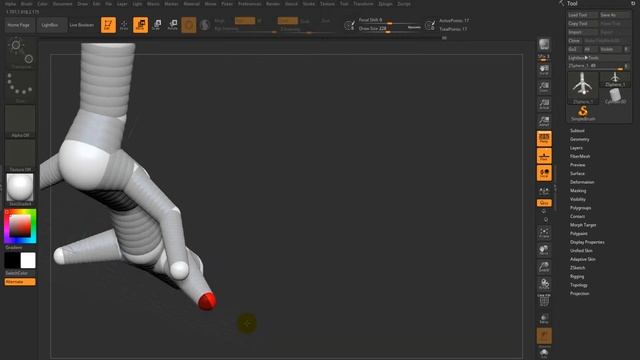Select the Rotate mode icon
This screenshot has width=640, height=360.
pyautogui.click(x=173, y=25)
